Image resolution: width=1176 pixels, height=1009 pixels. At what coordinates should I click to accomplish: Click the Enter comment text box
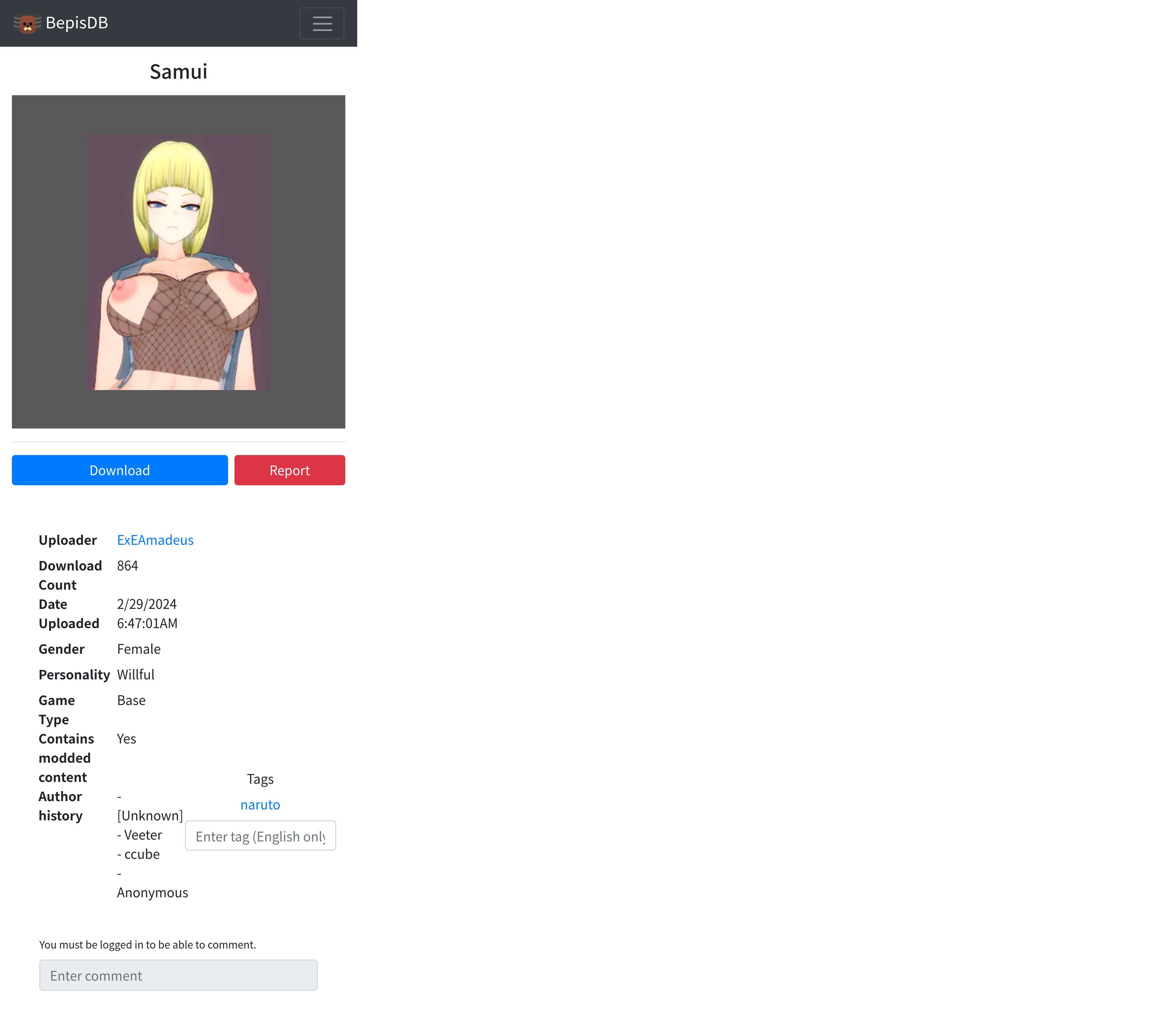[178, 975]
